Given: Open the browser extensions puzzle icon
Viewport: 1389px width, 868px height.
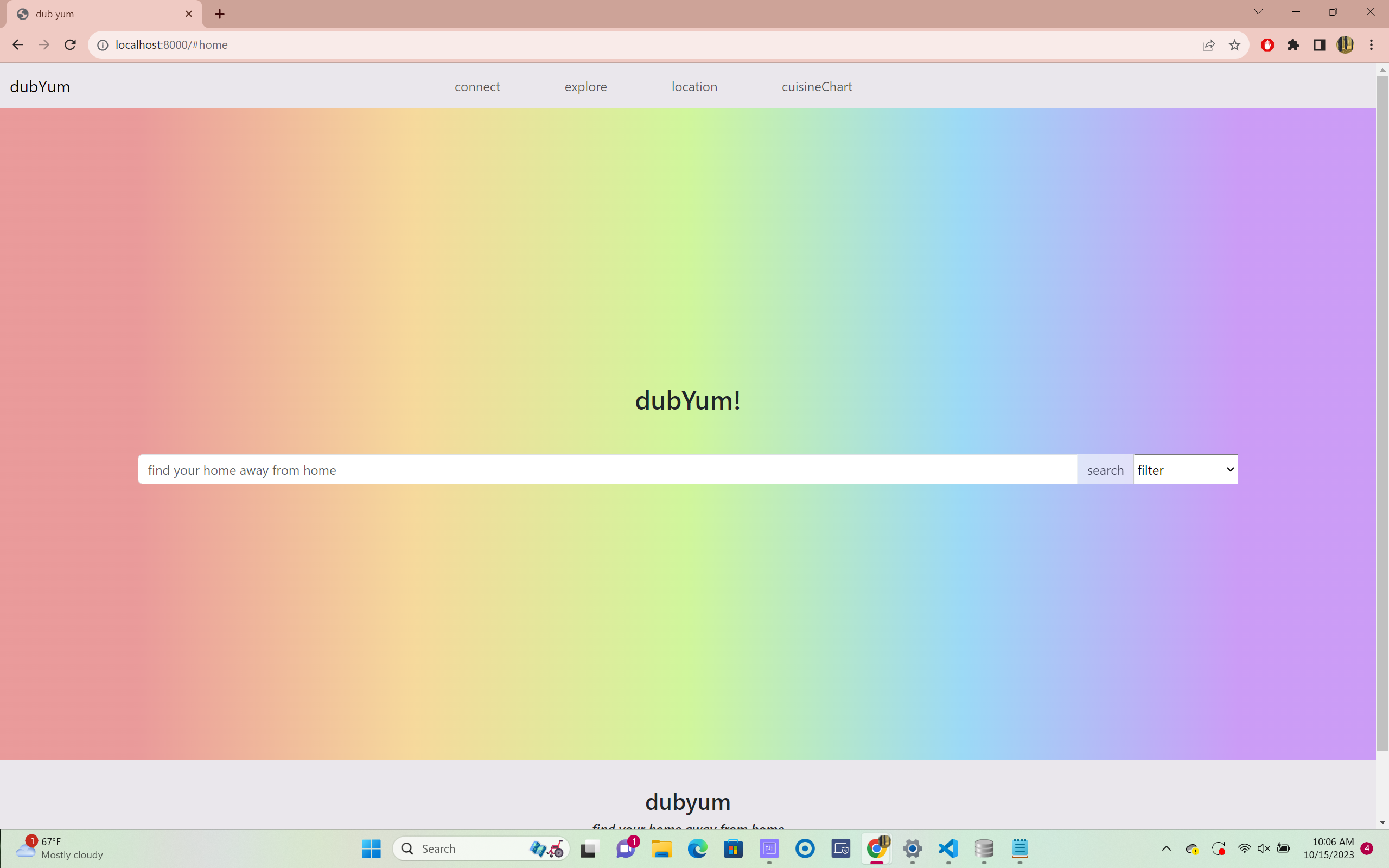Looking at the screenshot, I should (1293, 45).
